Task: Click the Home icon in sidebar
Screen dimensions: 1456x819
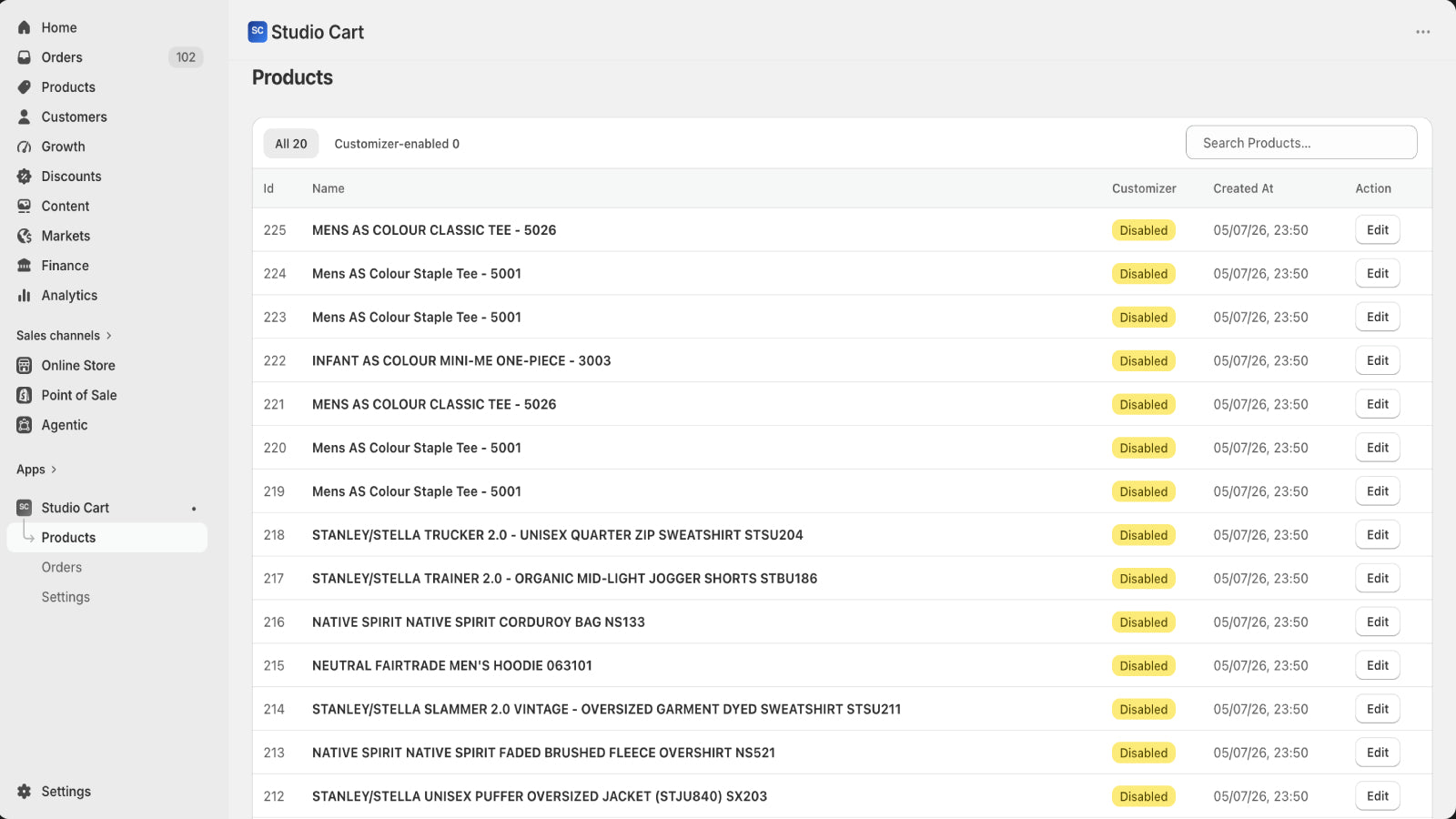Action: coord(25,27)
